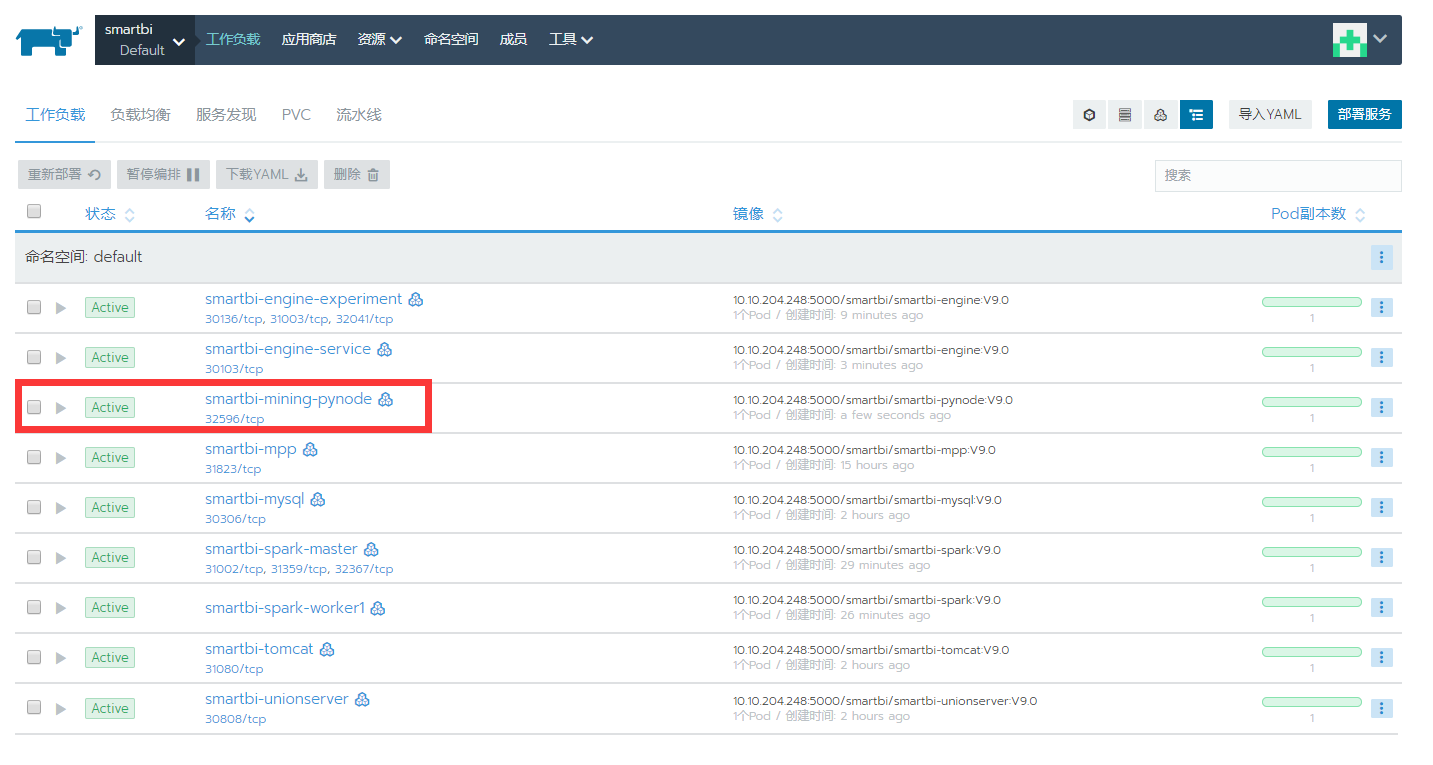Expand the smartbi-mpp row triangle

61,457
